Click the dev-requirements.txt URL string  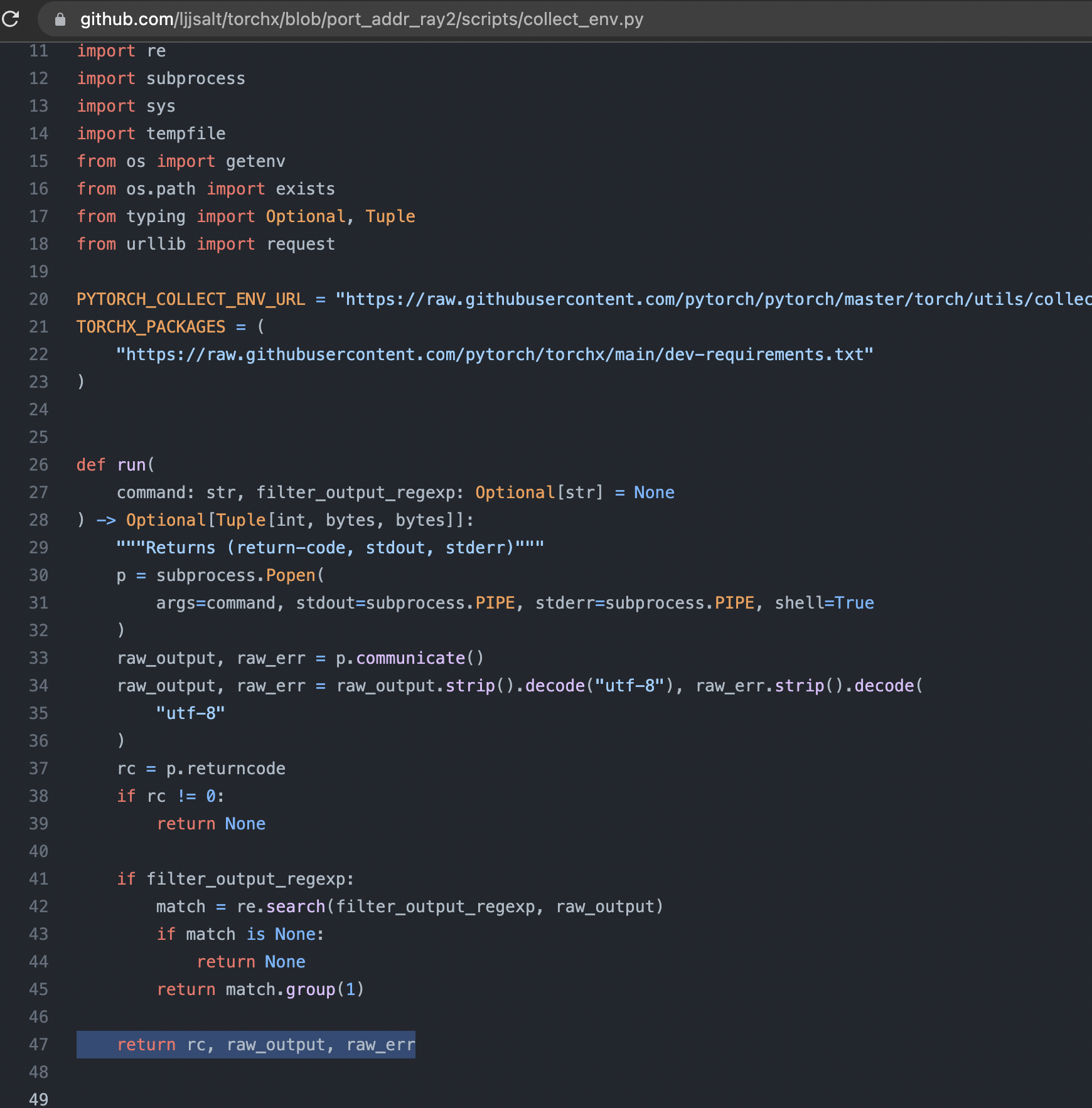[x=495, y=354]
